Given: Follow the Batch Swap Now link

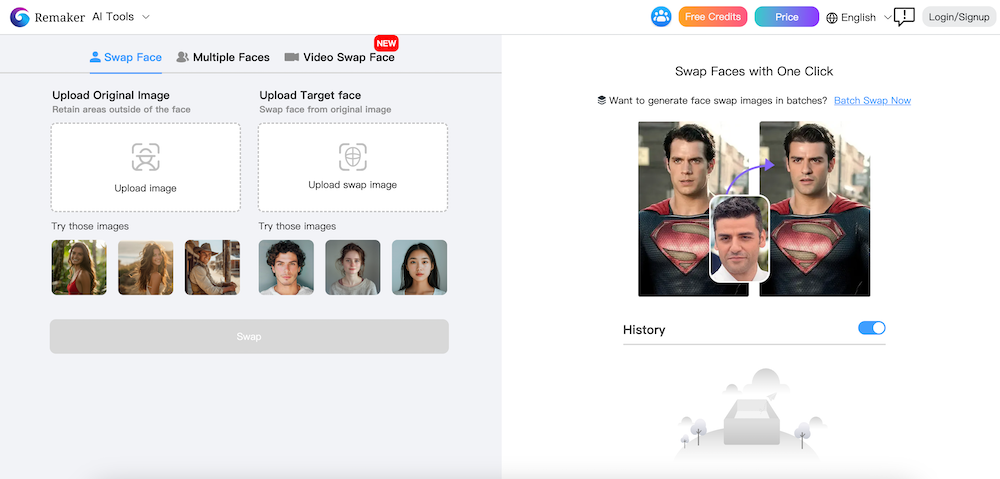Looking at the screenshot, I should (x=872, y=101).
